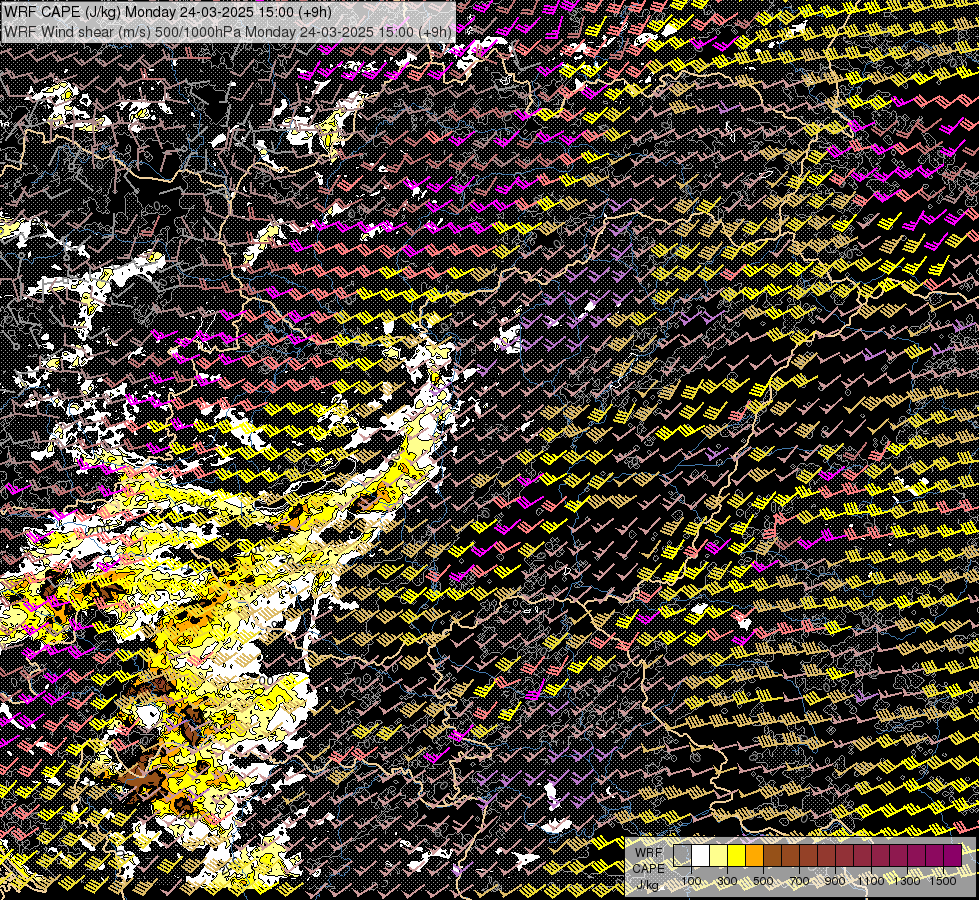Select the white legend swatch
The height and width of the screenshot is (900, 979).
pyautogui.click(x=701, y=855)
